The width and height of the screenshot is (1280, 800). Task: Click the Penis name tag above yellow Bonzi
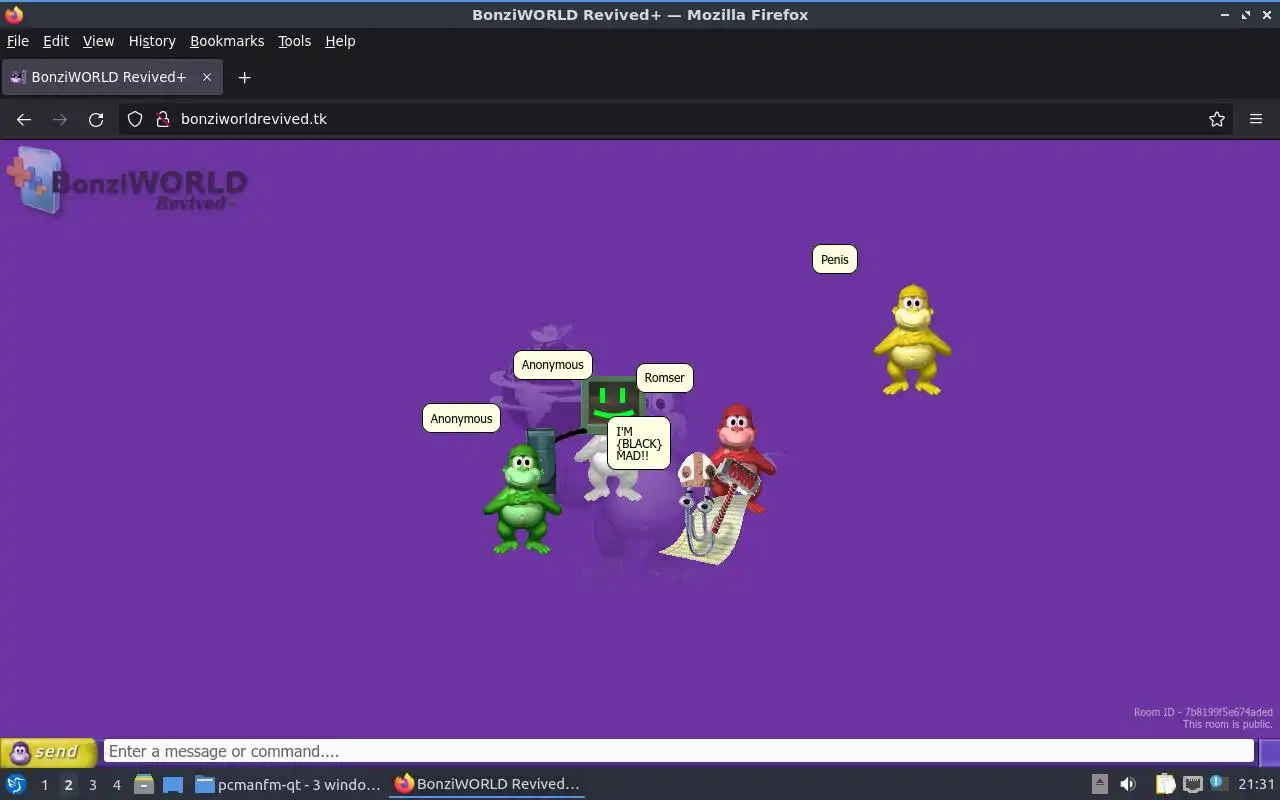834,260
